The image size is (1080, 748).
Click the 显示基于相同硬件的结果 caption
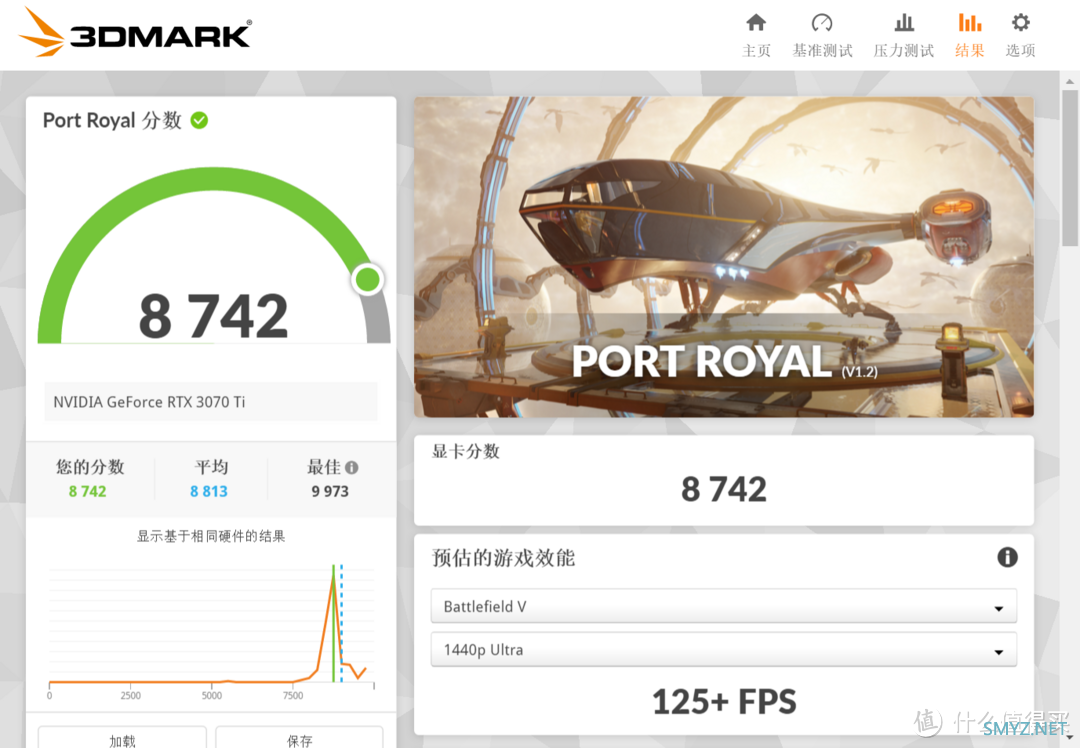click(211, 537)
